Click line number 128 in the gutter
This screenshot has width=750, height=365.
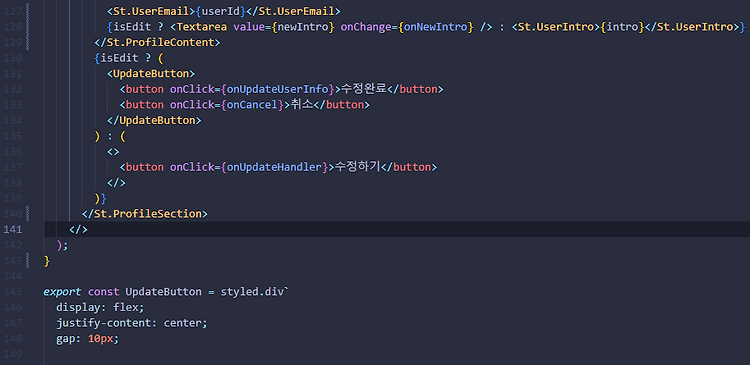12,26
